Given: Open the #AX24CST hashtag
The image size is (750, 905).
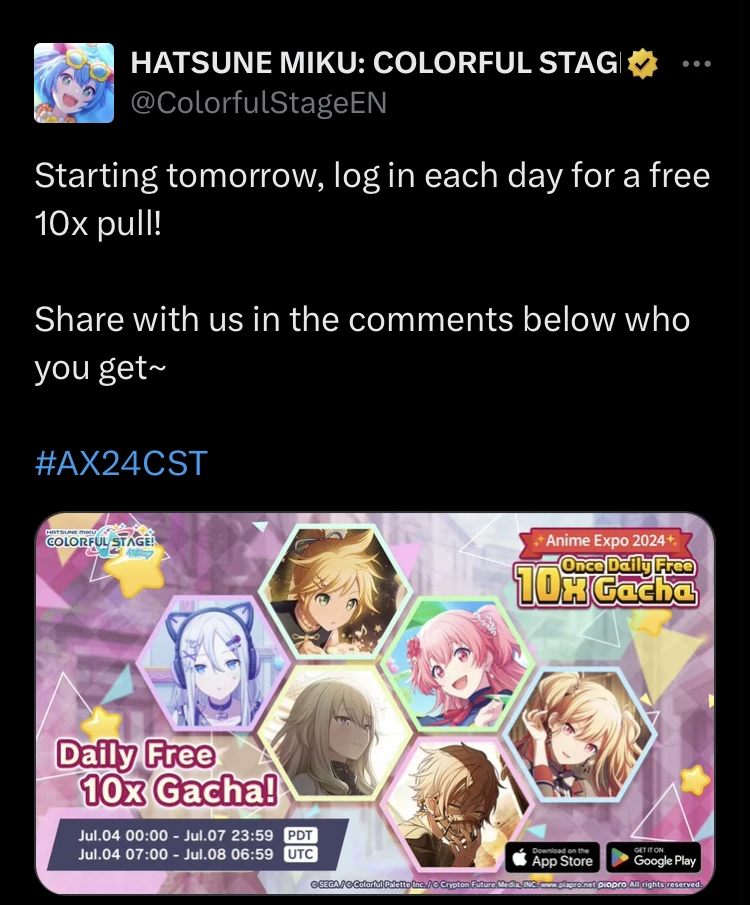Looking at the screenshot, I should point(121,463).
